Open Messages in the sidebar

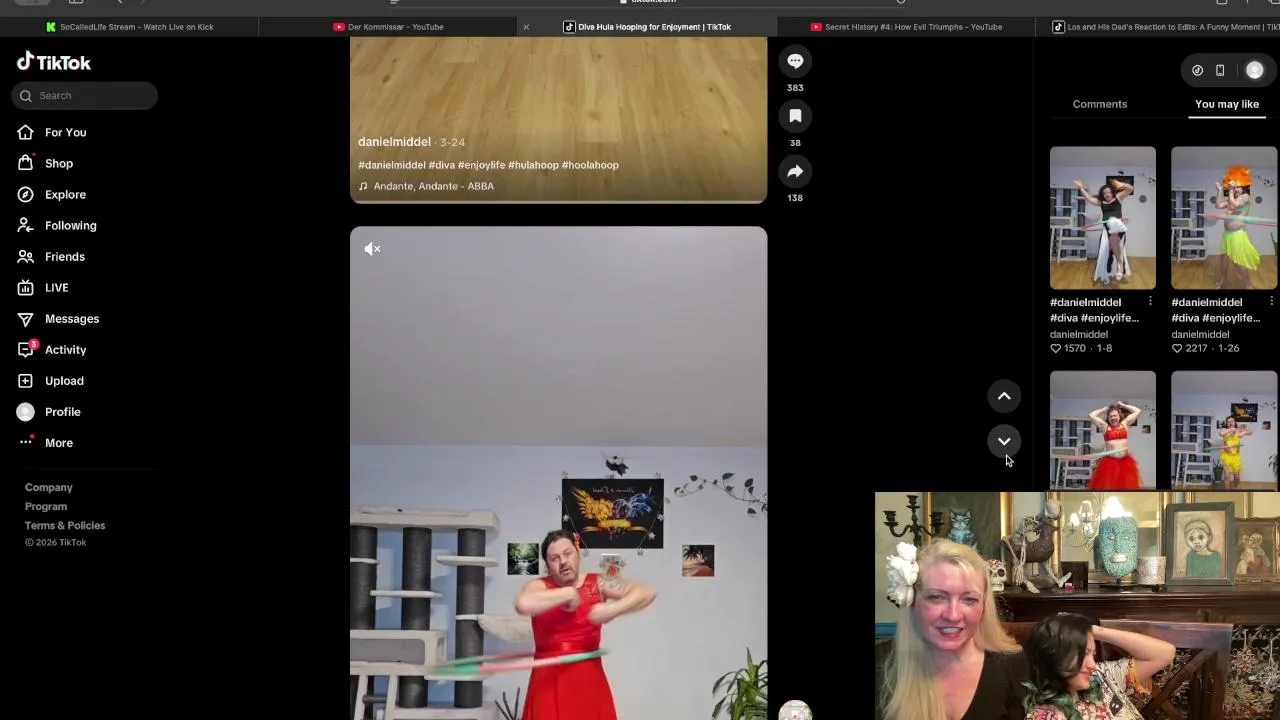pyautogui.click(x=71, y=318)
